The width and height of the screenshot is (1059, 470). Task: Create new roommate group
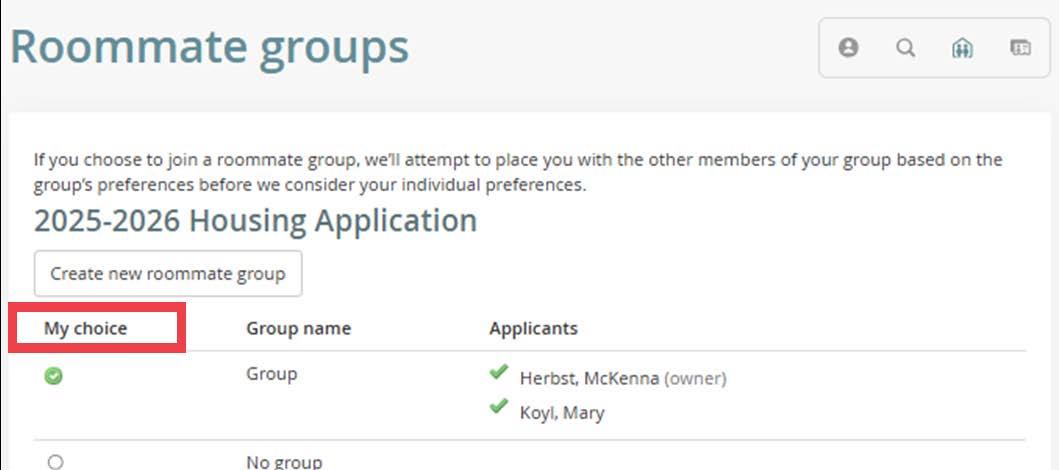tap(168, 273)
